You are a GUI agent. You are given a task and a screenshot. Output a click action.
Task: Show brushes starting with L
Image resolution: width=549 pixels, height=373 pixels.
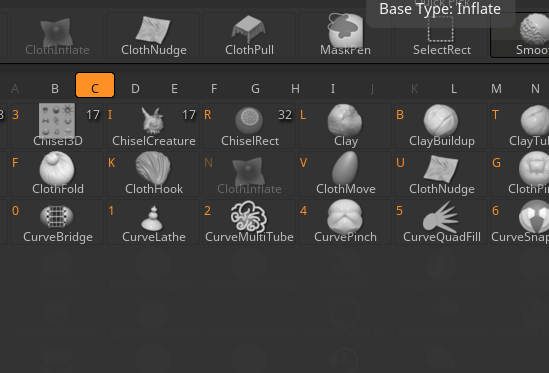click(454, 89)
